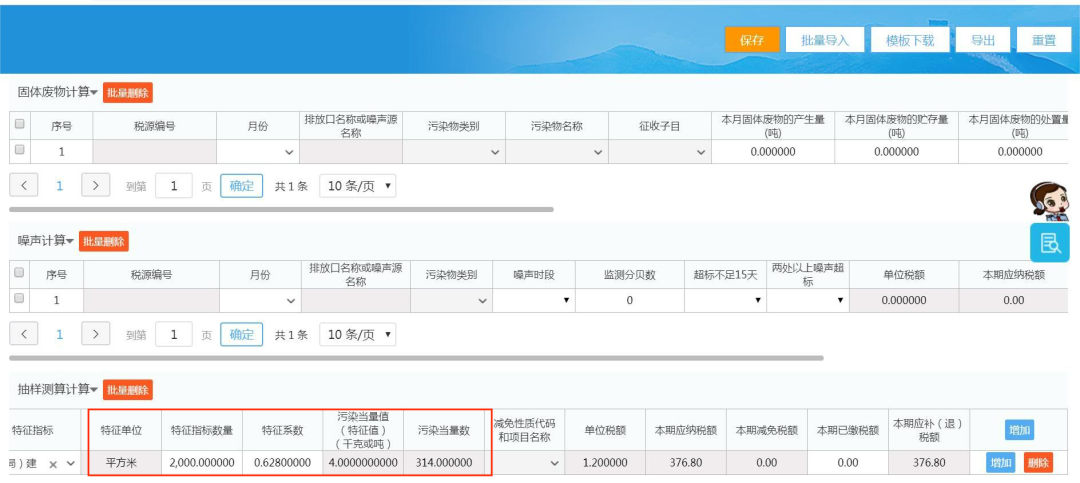Tick row 1 checkbox in 固体废物计算 table
This screenshot has width=1080, height=483.
click(x=19, y=149)
